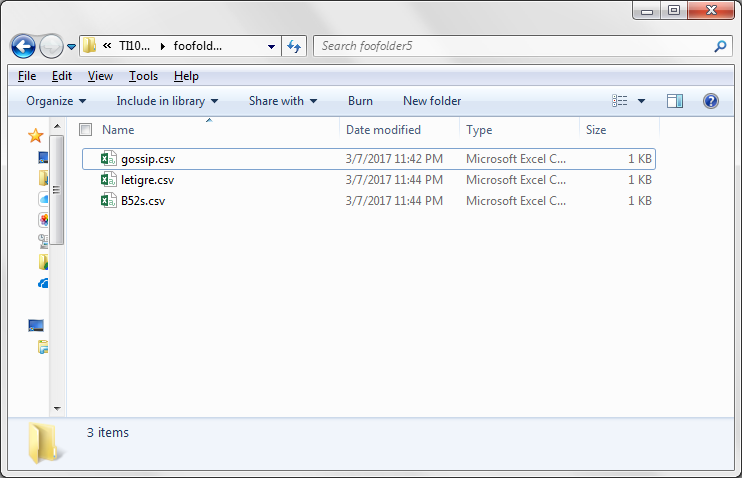Viewport: 742px width, 478px height.
Task: Open Favorites star in navigation pane
Action: [x=35, y=135]
